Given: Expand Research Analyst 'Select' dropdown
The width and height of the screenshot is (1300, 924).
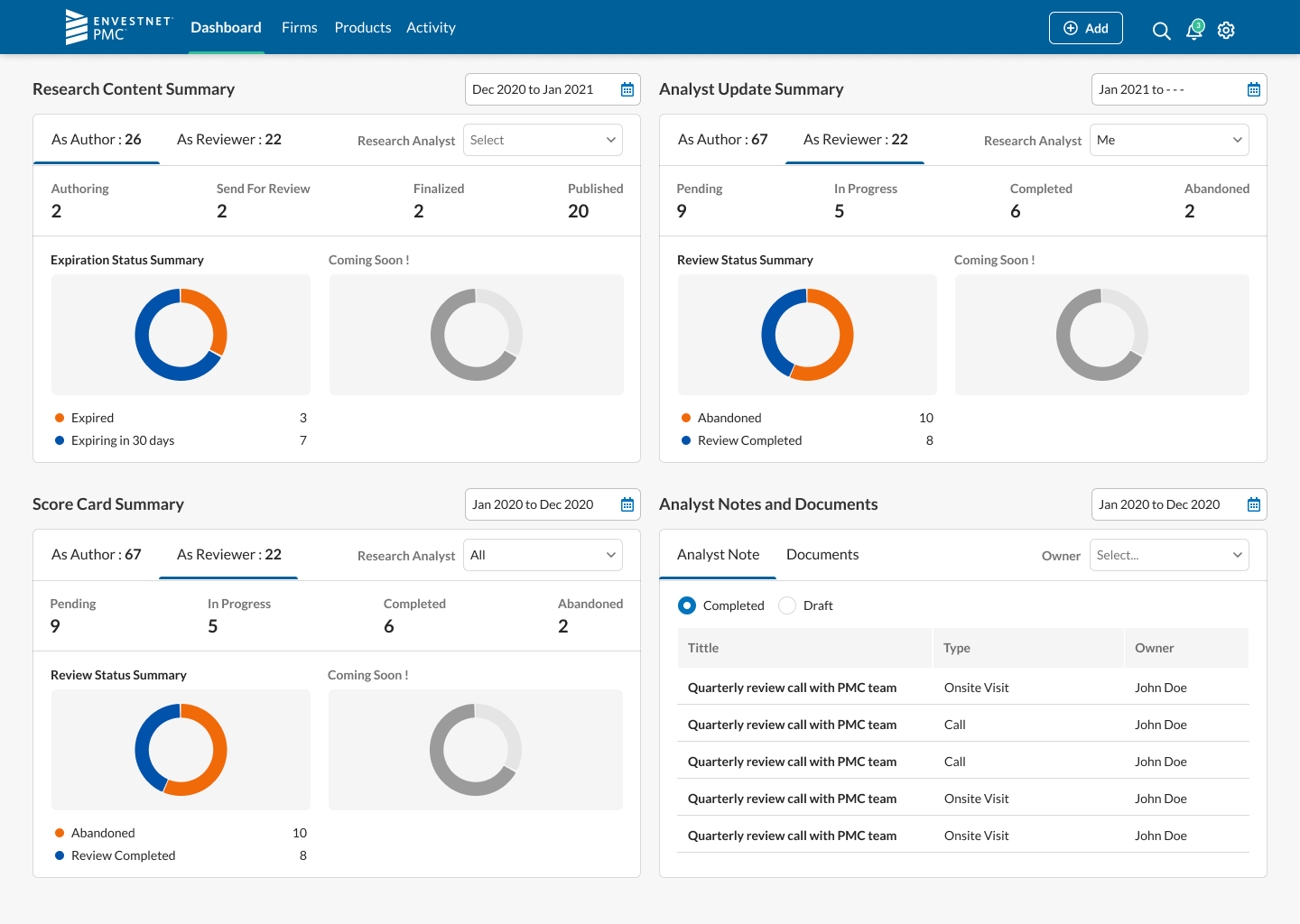Looking at the screenshot, I should (x=543, y=140).
